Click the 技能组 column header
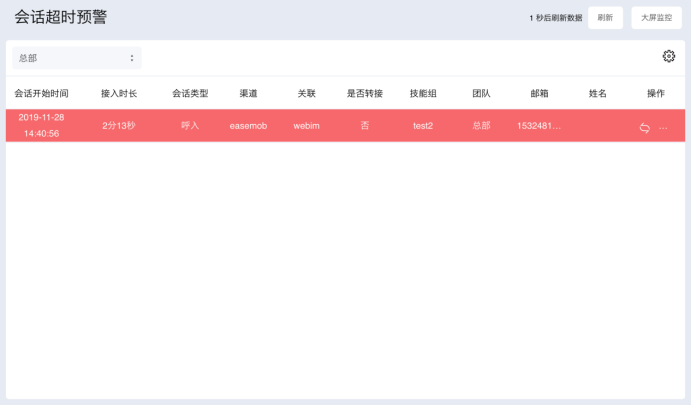 click(423, 93)
